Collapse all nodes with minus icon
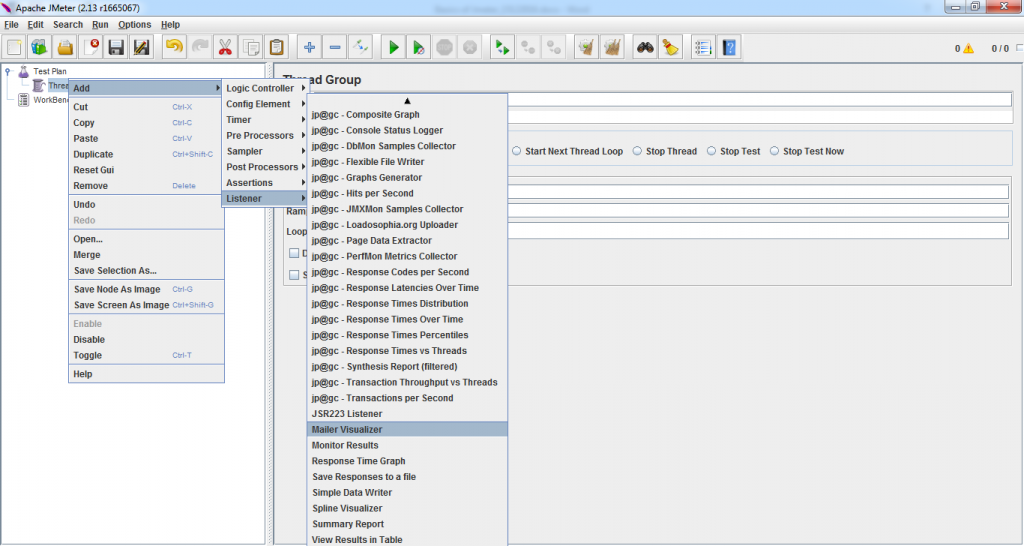The width and height of the screenshot is (1024, 546). (x=334, y=47)
